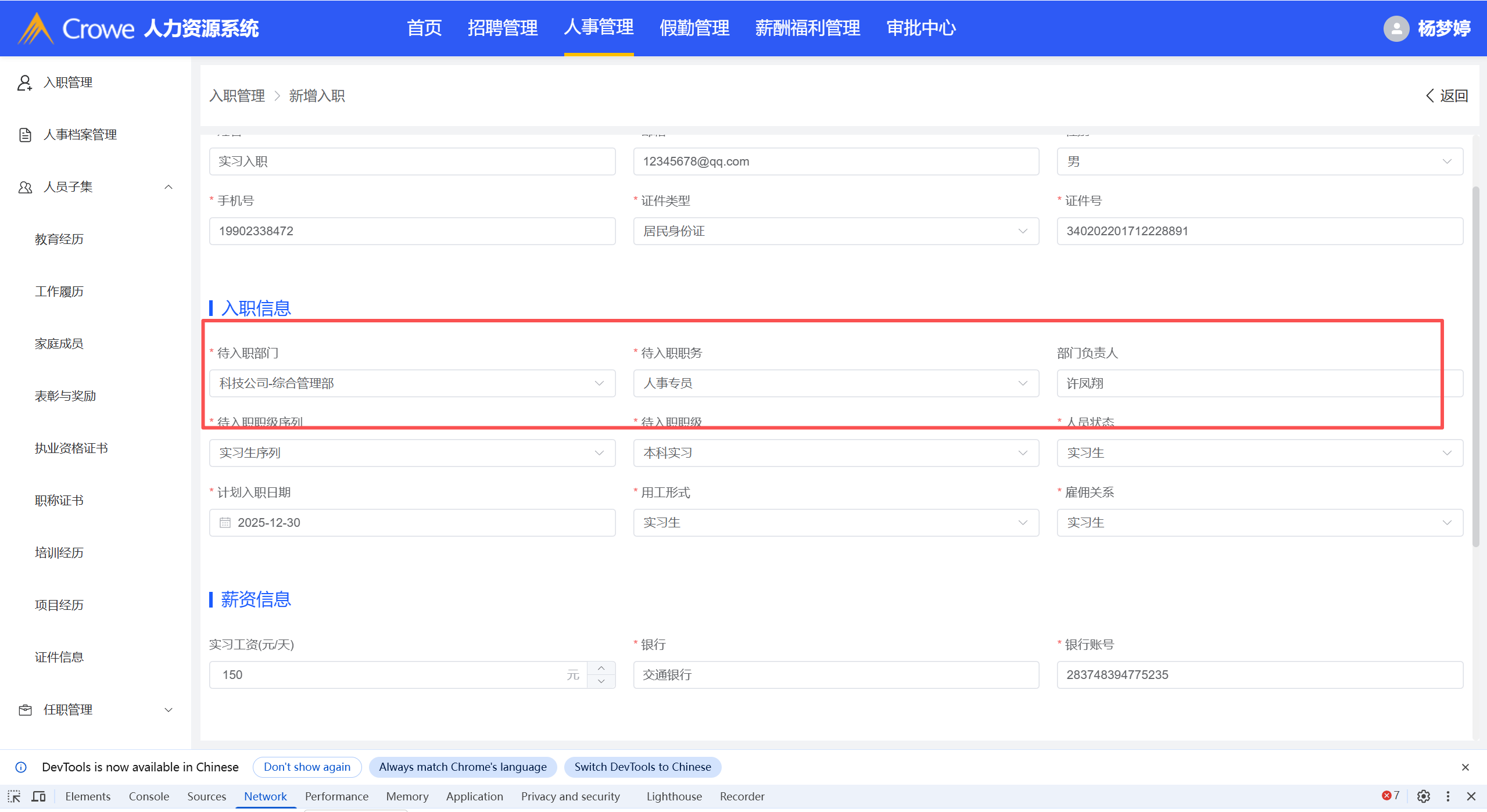Switch to 薪酬福利管理 top menu
Screen dimensions: 1487x812
[807, 28]
